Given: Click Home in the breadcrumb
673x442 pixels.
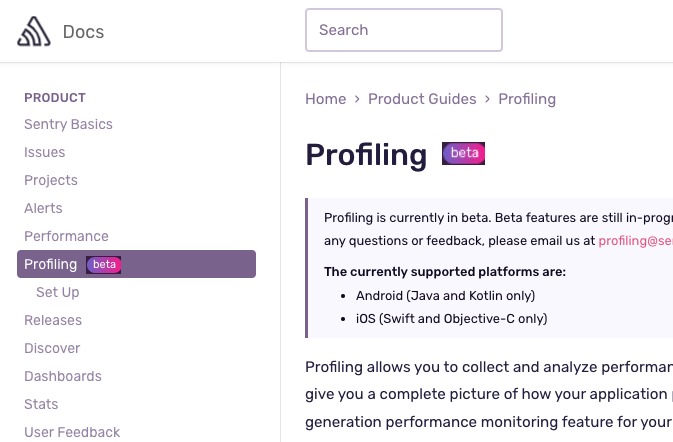Looking at the screenshot, I should tap(325, 99).
